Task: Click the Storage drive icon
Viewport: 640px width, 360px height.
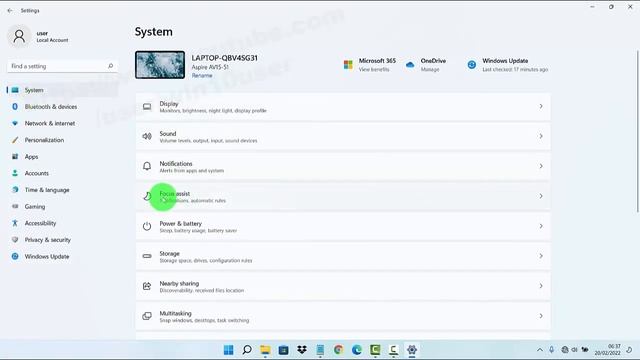Action: pyautogui.click(x=147, y=256)
